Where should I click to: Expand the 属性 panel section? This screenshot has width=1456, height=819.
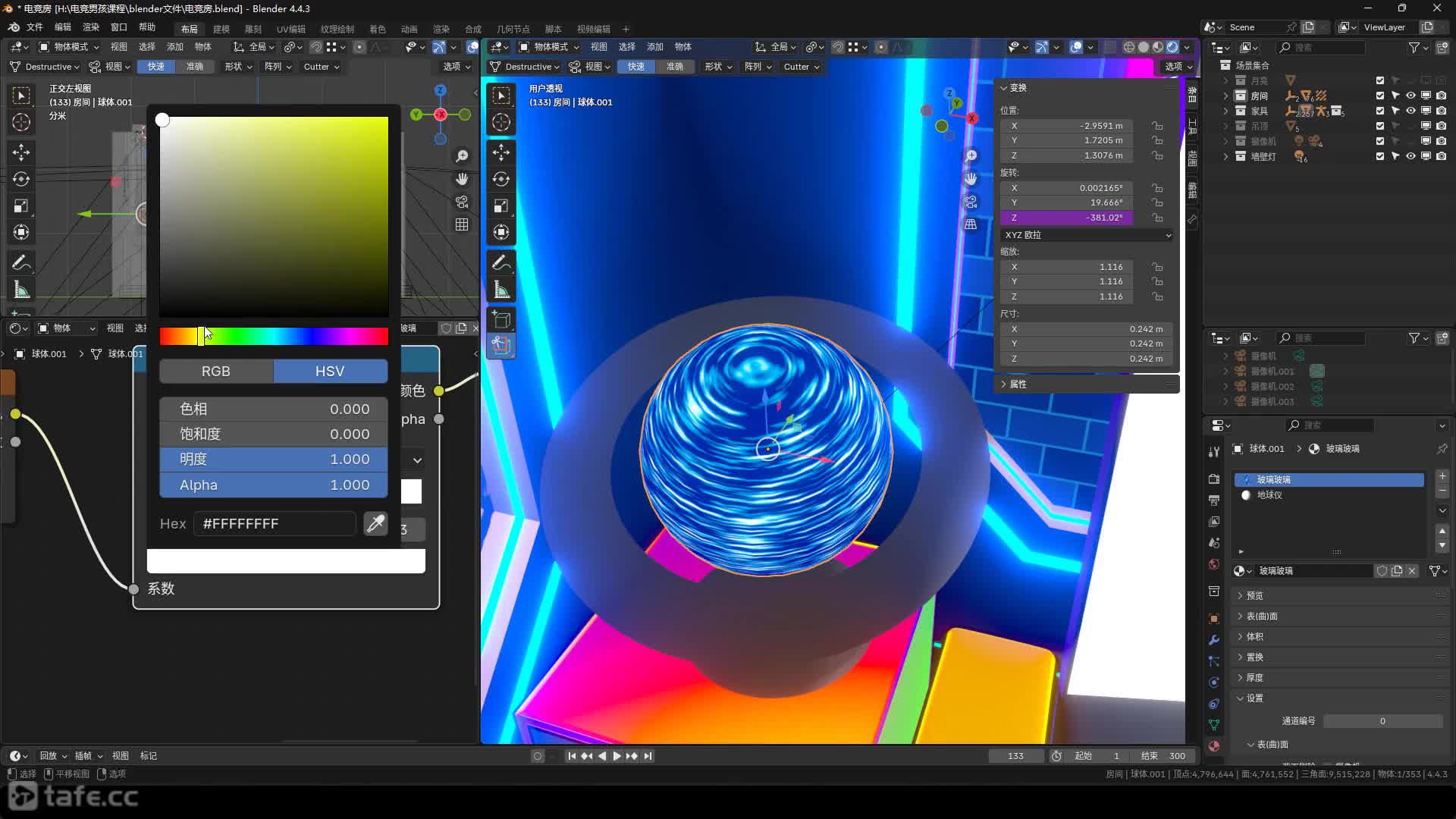point(1018,384)
